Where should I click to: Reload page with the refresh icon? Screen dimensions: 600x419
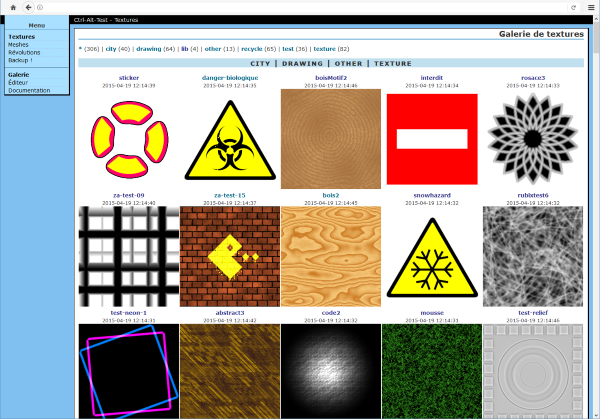click(x=573, y=7)
